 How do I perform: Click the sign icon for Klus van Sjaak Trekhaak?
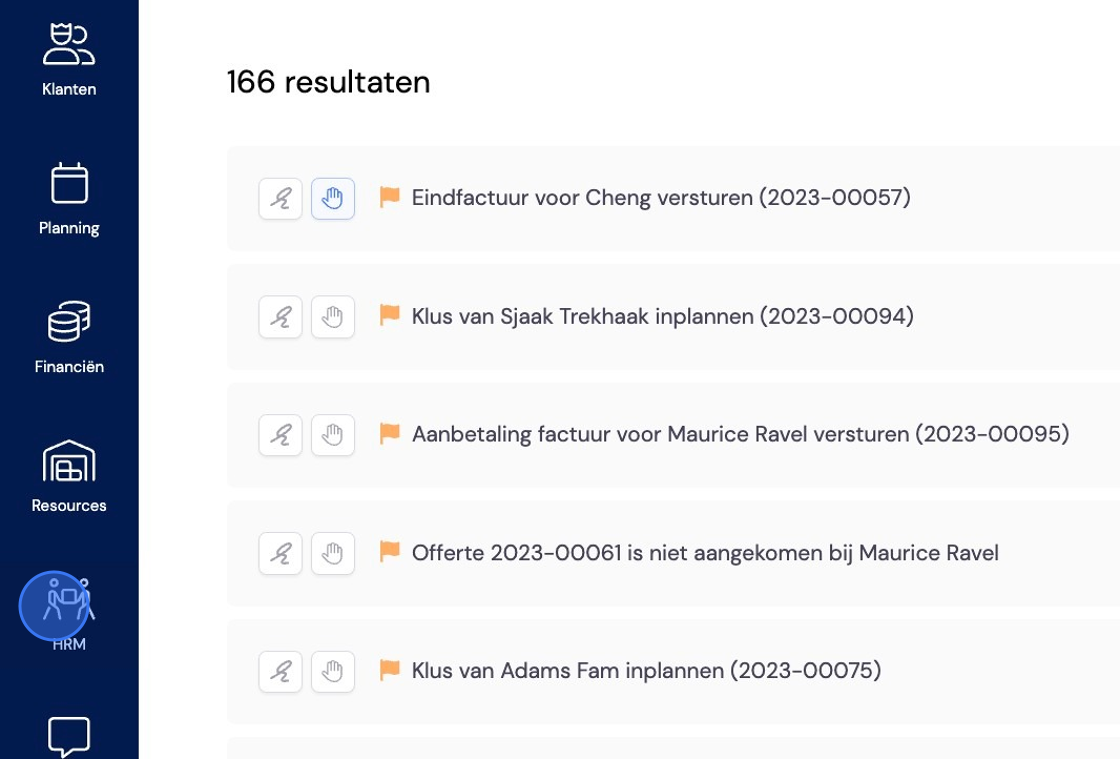point(280,317)
